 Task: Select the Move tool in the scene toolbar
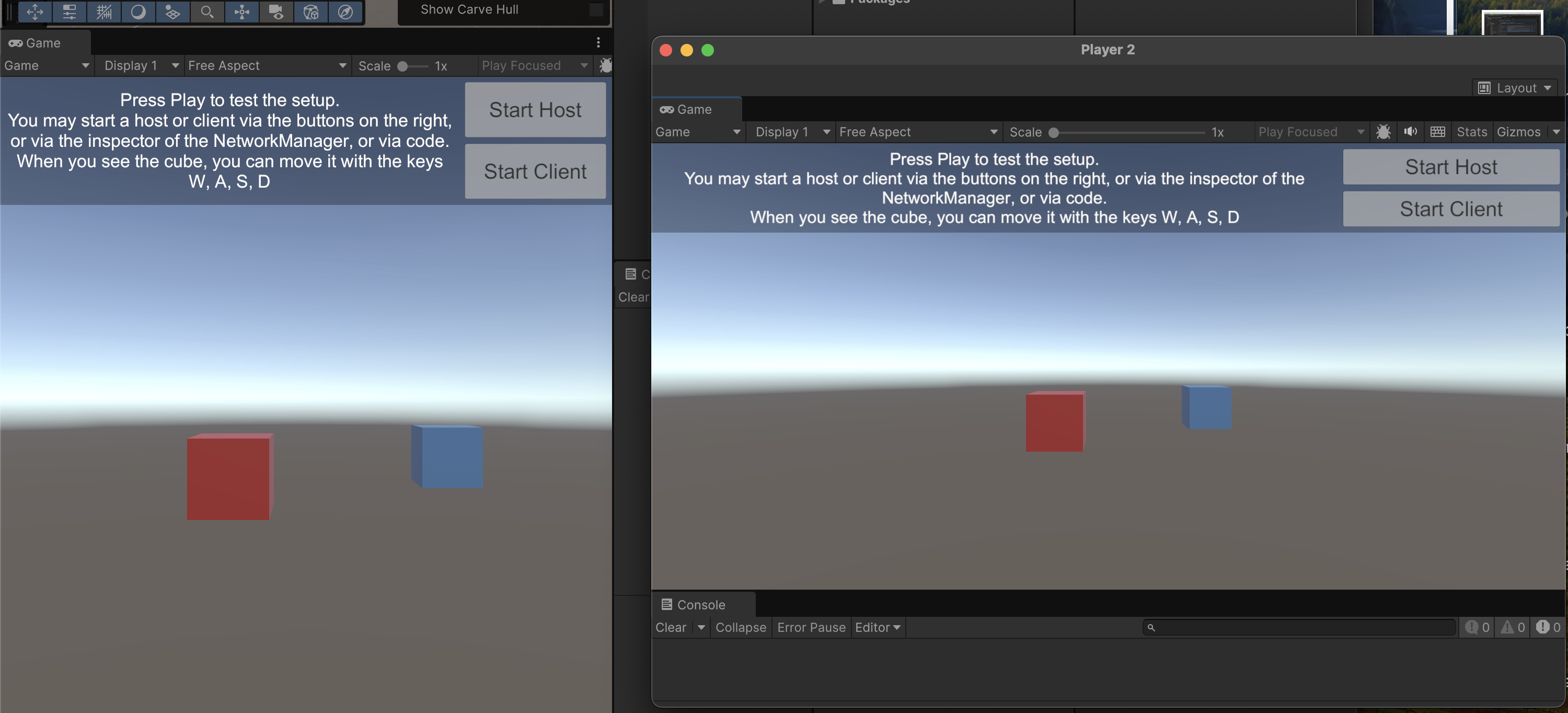pyautogui.click(x=34, y=12)
